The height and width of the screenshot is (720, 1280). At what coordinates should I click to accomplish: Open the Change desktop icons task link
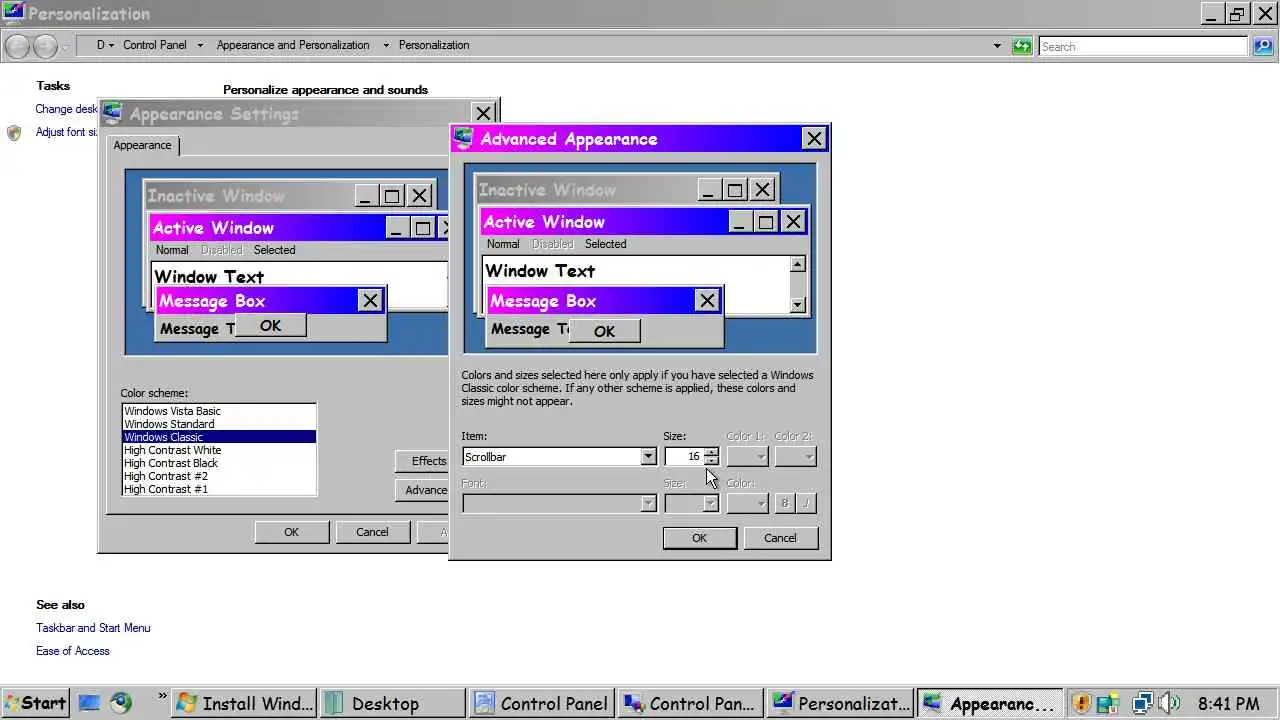[66, 109]
